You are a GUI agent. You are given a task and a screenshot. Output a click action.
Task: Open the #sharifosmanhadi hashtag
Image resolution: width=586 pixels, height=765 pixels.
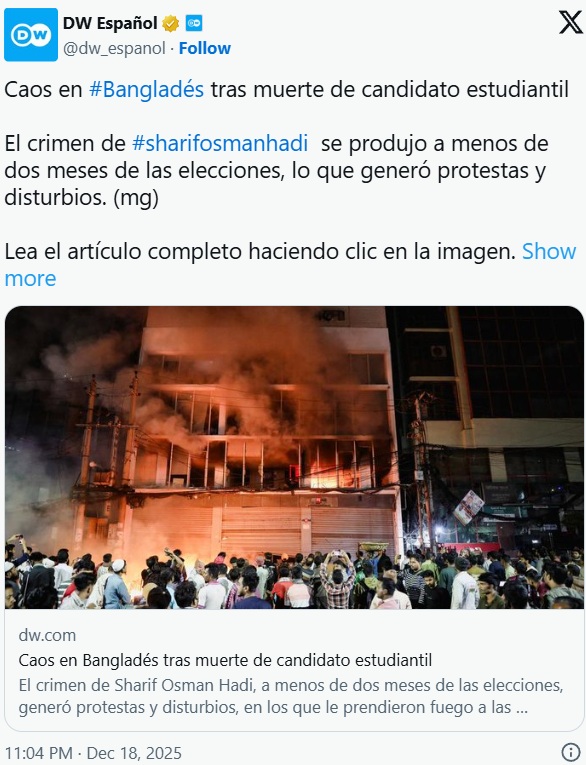pos(220,144)
